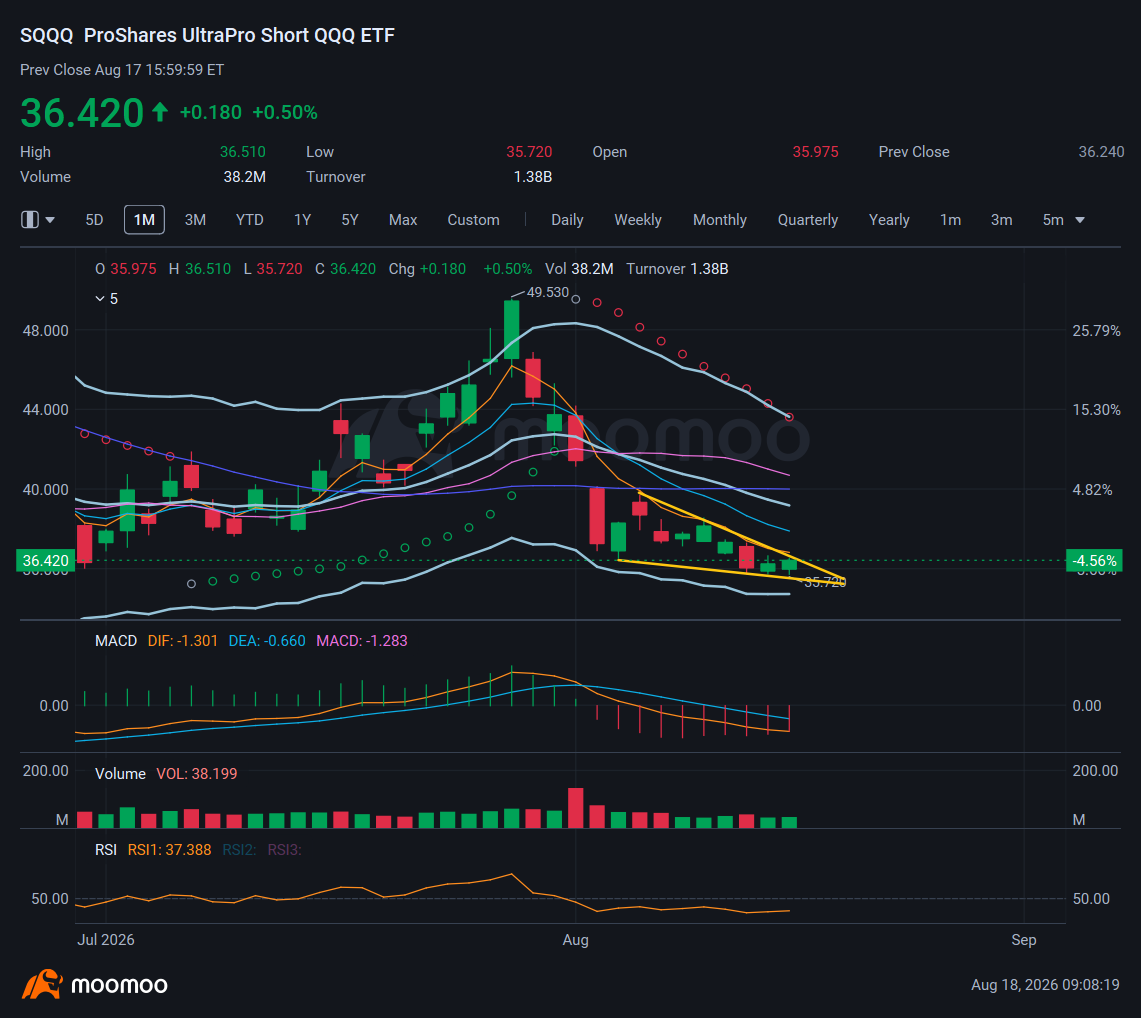Click the +0.50% change percentage

[x=285, y=113]
